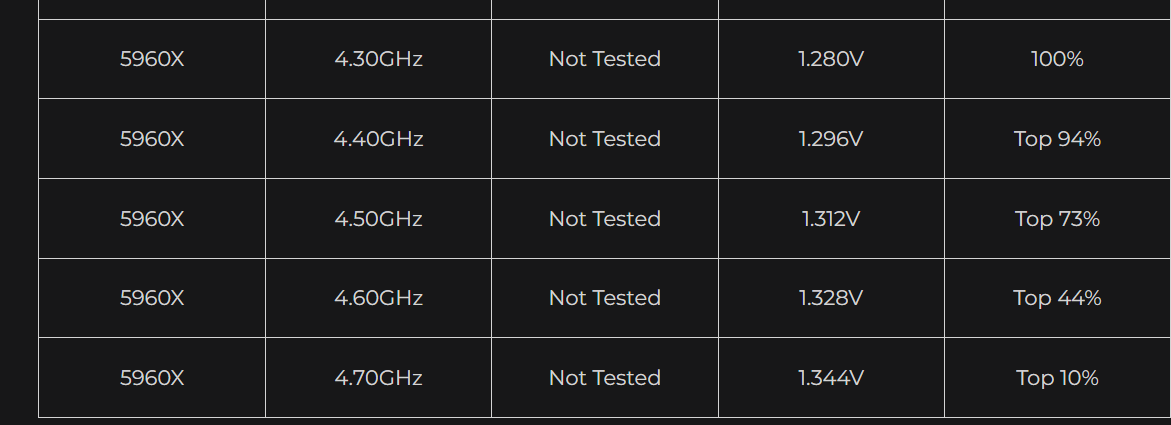The height and width of the screenshot is (425, 1171).
Task: Click the 5960X cell in the 4.30GHz row
Action: [x=152, y=59]
